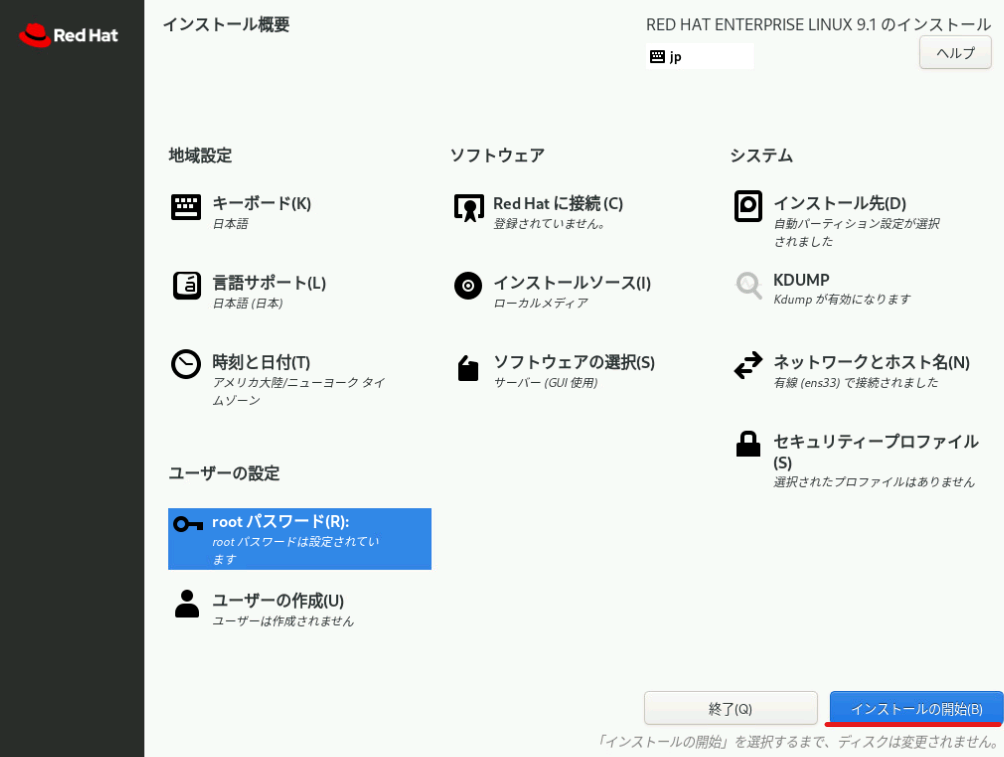Open the キーボード(K) settings link
Viewport: 1004px width, 757px height.
(262, 204)
